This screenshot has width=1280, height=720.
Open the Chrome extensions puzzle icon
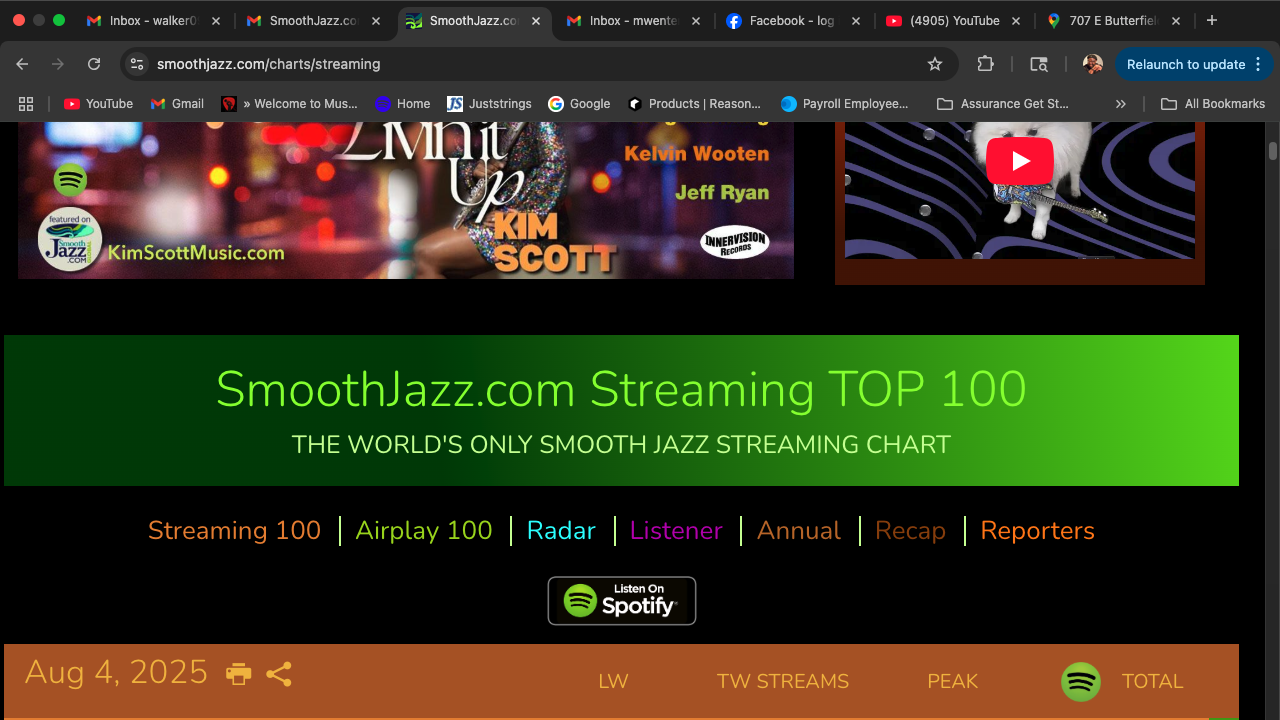(x=985, y=64)
